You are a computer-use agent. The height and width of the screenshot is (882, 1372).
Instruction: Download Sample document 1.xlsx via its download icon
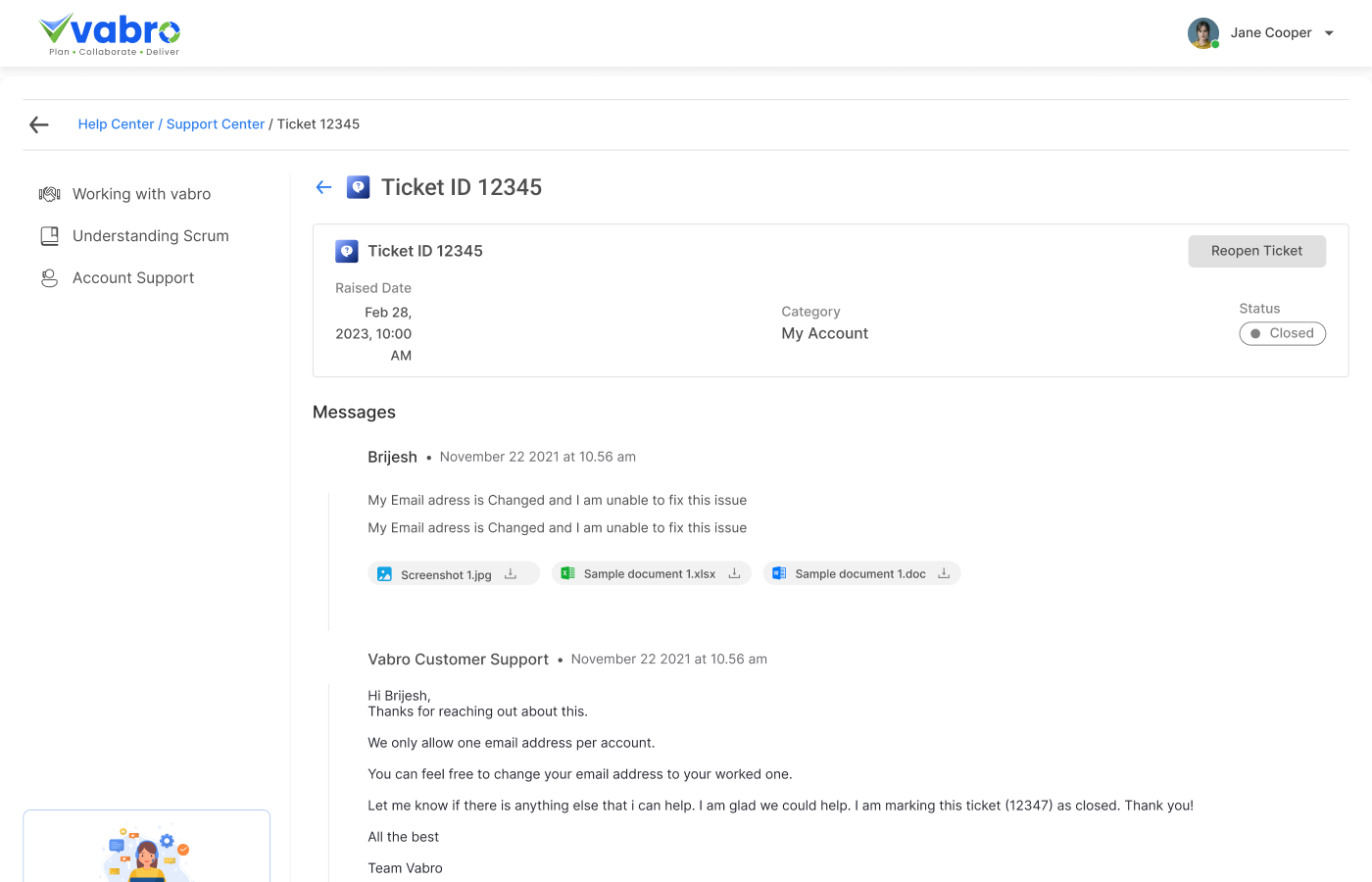(x=734, y=572)
